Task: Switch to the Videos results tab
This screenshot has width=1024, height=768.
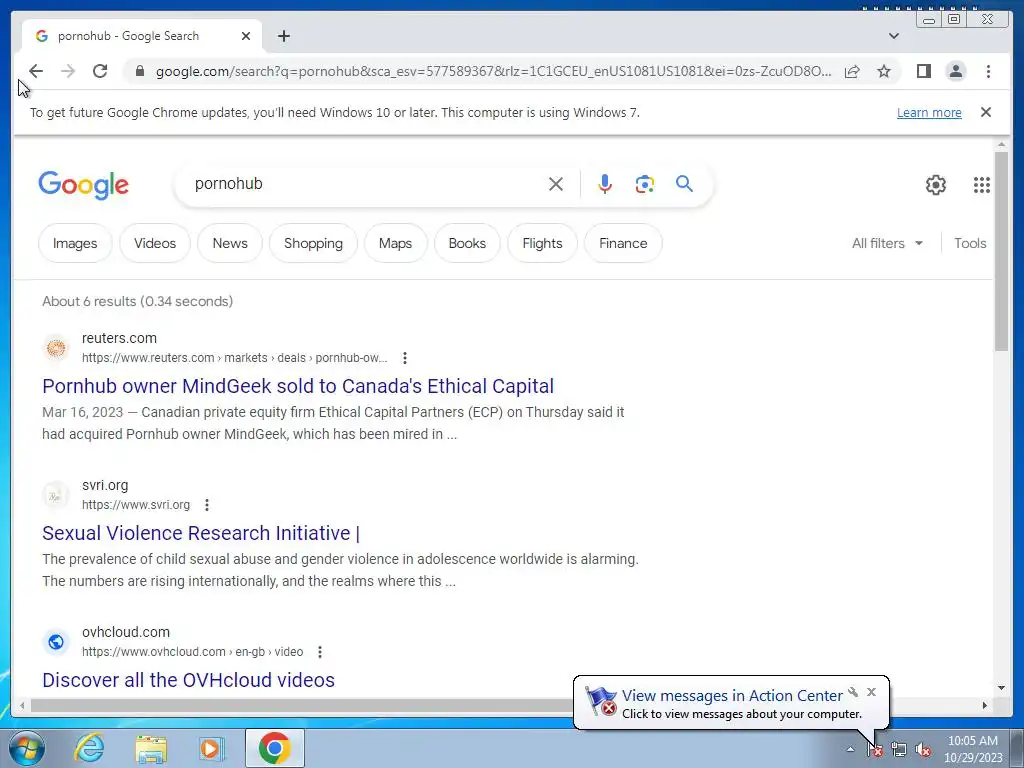Action: [x=155, y=243]
